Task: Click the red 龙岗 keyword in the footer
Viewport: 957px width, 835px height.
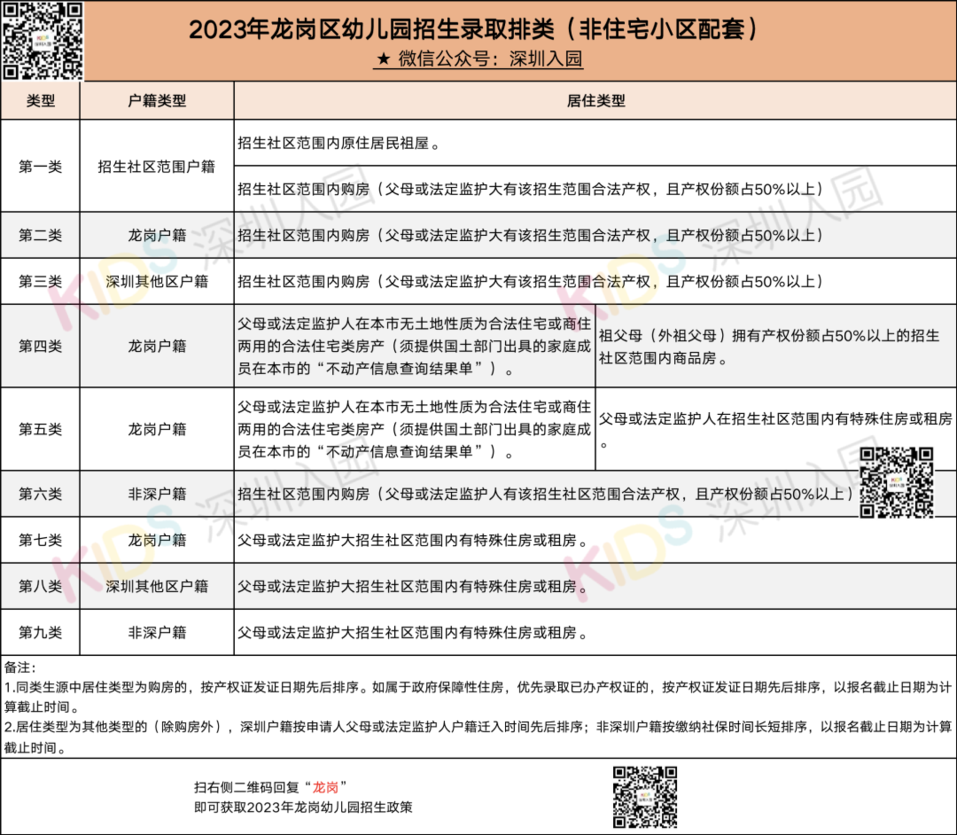Action: click(325, 787)
